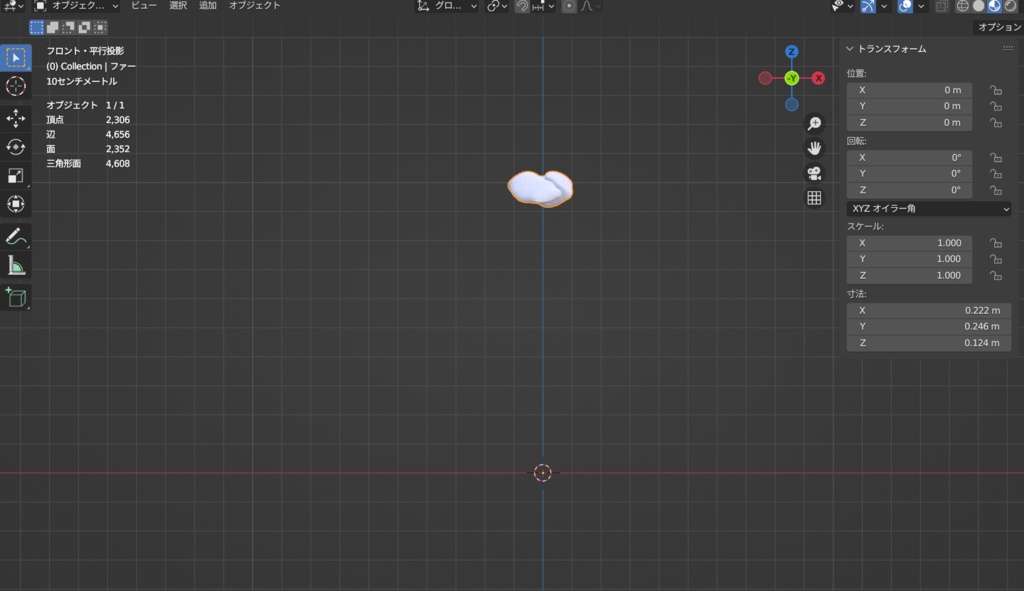Switch to rendered viewport shading
This screenshot has width=1024, height=591.
[1010, 6]
